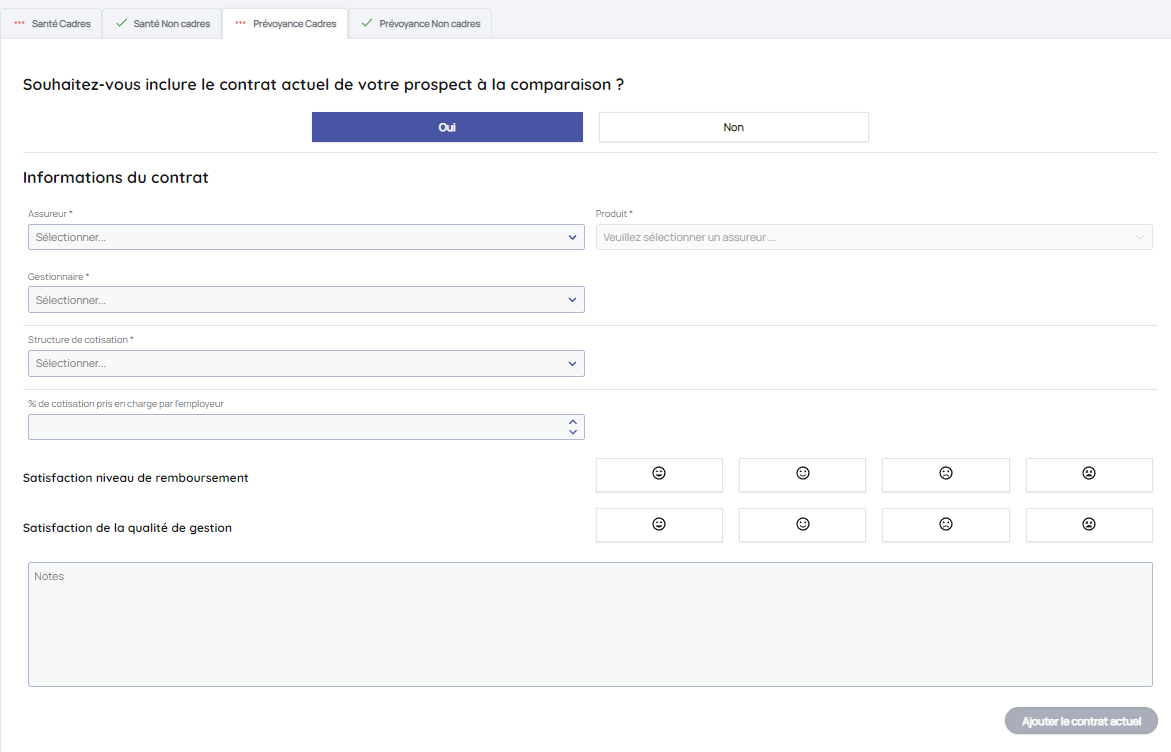Viewport: 1171px width, 752px height.
Task: Rate reimbursement level with the smiling face
Action: [x=802, y=474]
